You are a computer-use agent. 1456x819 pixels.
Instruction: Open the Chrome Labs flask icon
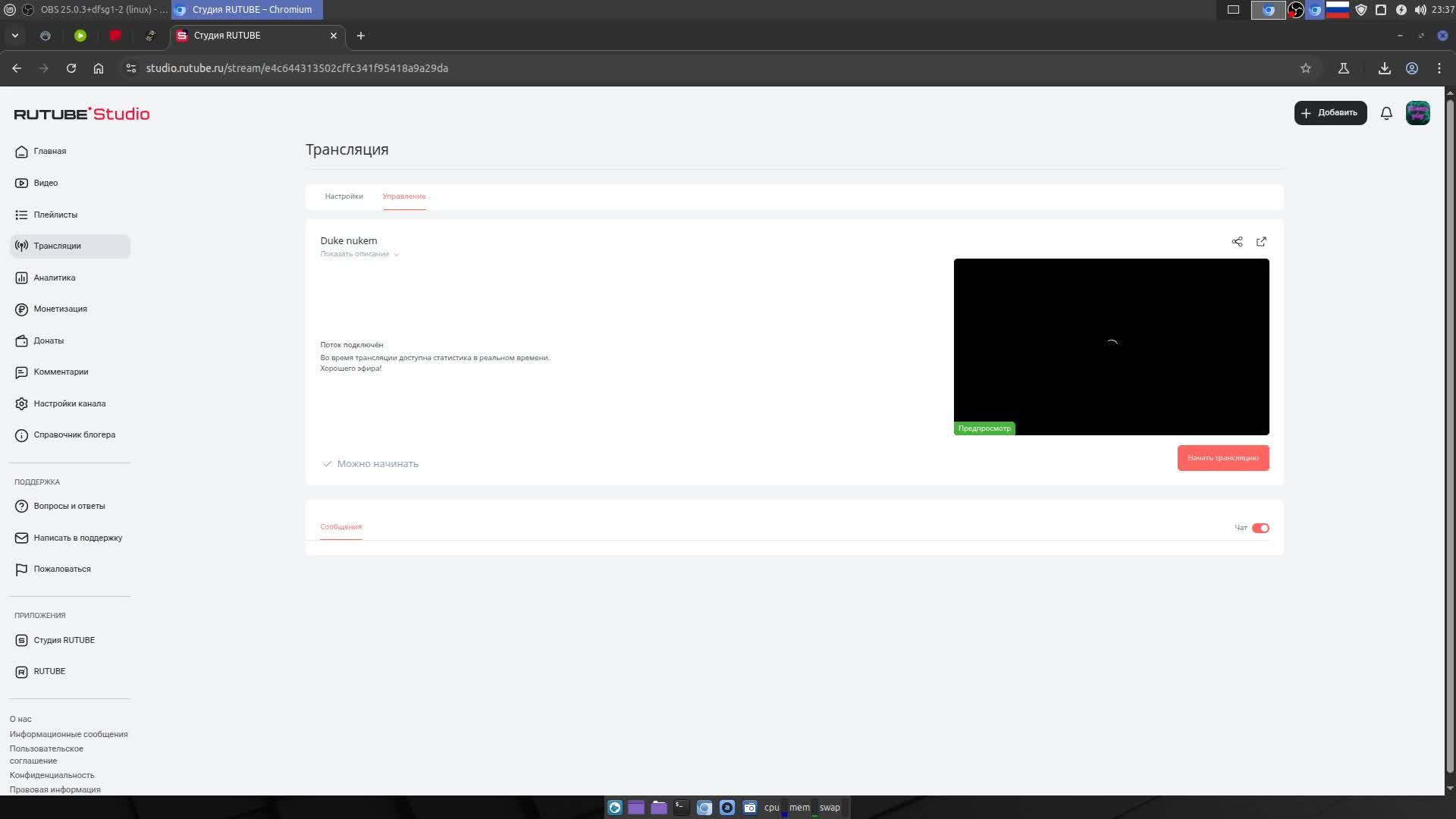click(x=1343, y=68)
